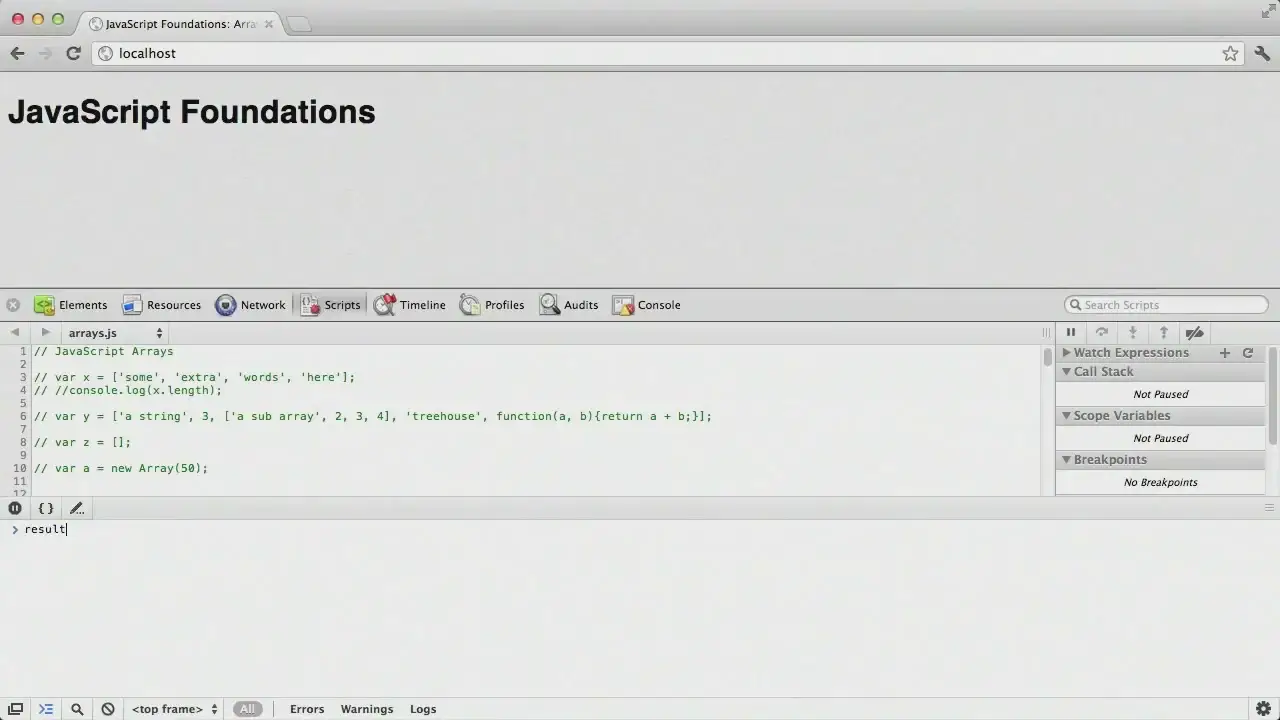The height and width of the screenshot is (720, 1280).
Task: Close the developer tools panel
Action: [x=13, y=305]
